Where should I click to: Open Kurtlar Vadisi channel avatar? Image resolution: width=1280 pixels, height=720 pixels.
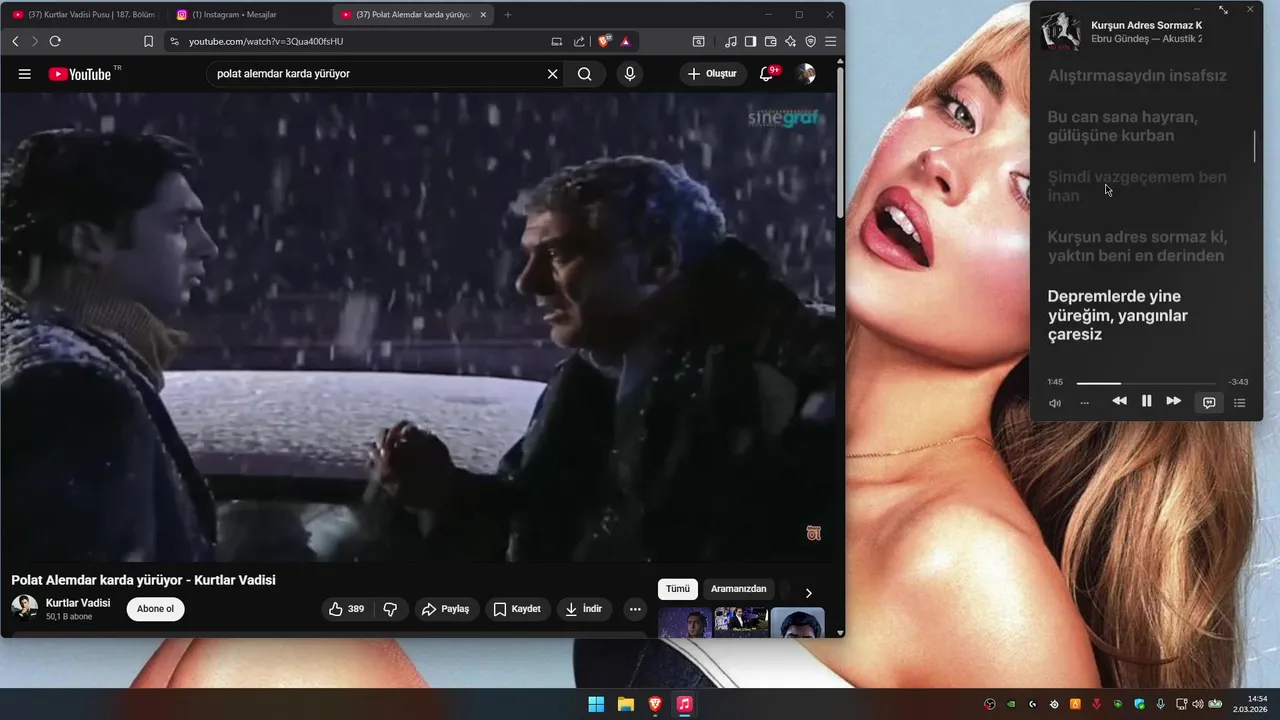click(x=24, y=608)
